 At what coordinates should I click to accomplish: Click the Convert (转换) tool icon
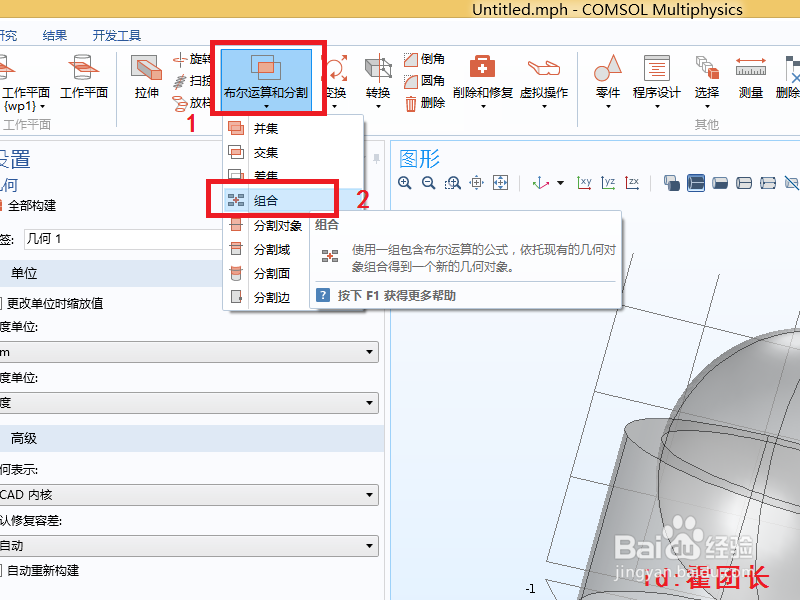coord(378,79)
